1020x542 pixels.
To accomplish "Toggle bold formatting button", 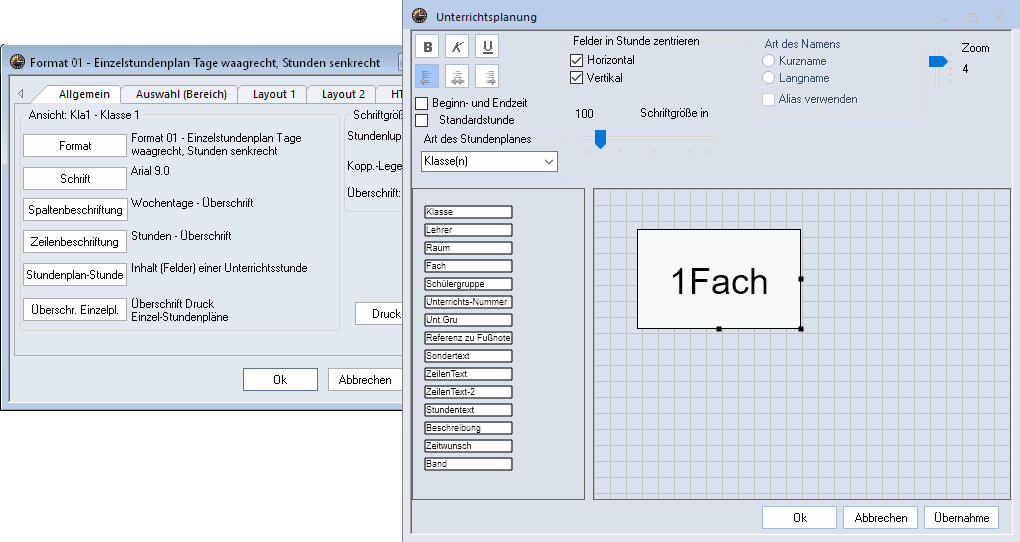I will [x=427, y=47].
